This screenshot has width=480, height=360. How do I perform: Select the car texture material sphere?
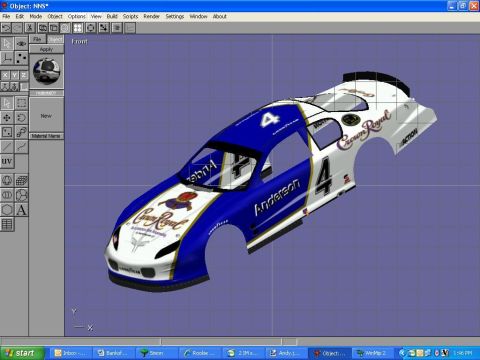(x=46, y=71)
